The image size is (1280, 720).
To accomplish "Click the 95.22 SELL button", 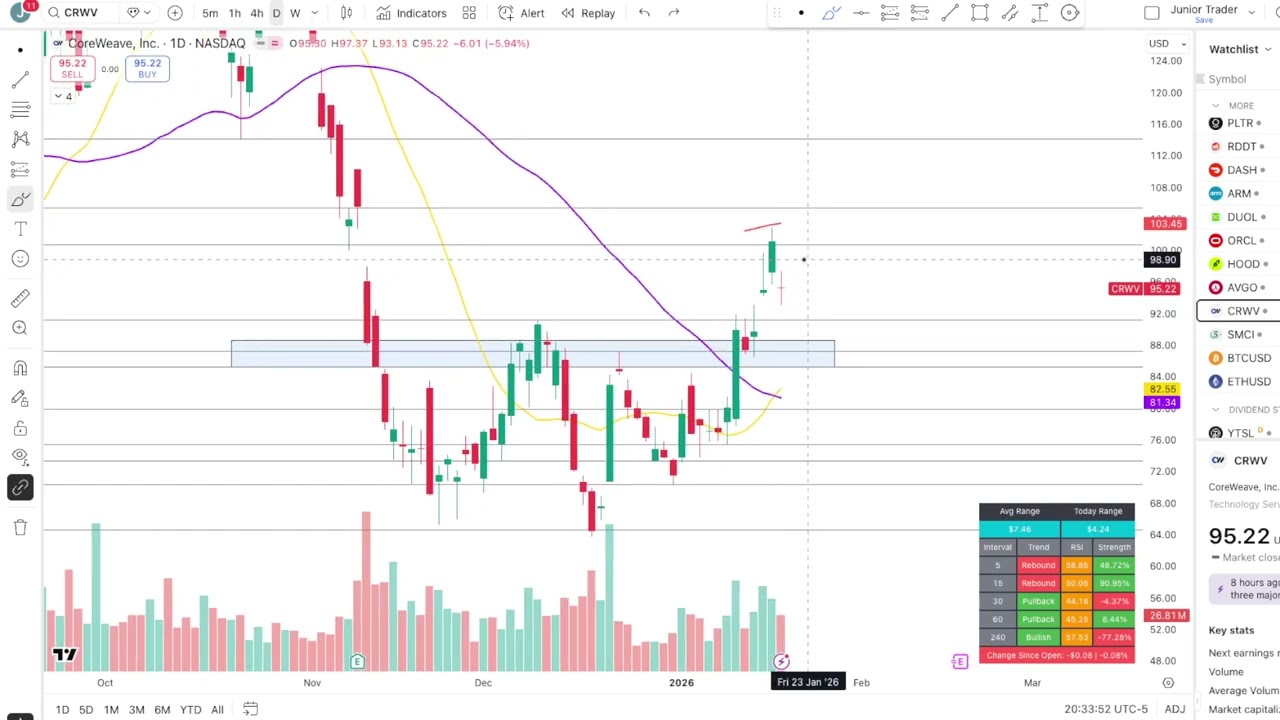I will [72, 68].
